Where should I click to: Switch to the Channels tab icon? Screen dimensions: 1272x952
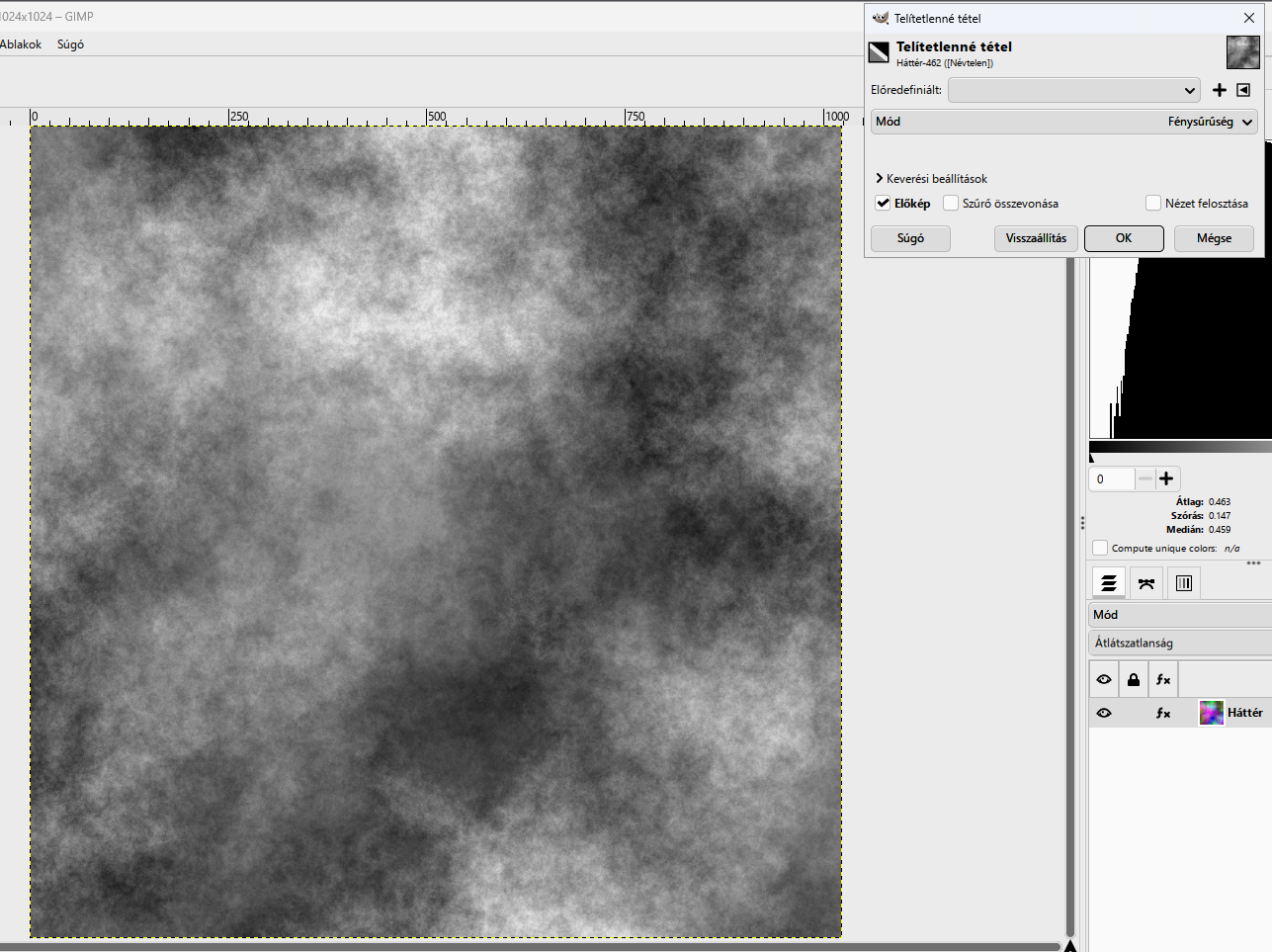[x=1183, y=583]
